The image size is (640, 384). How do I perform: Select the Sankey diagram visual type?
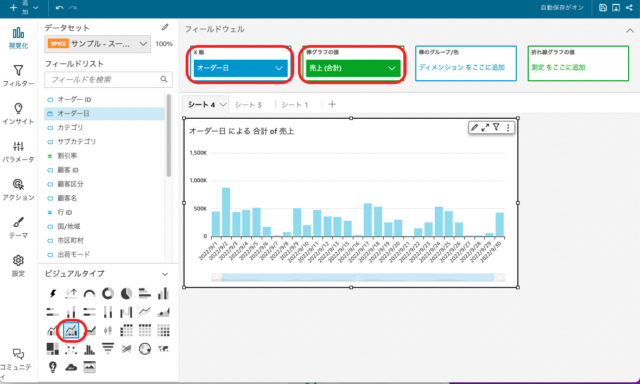[x=126, y=348]
